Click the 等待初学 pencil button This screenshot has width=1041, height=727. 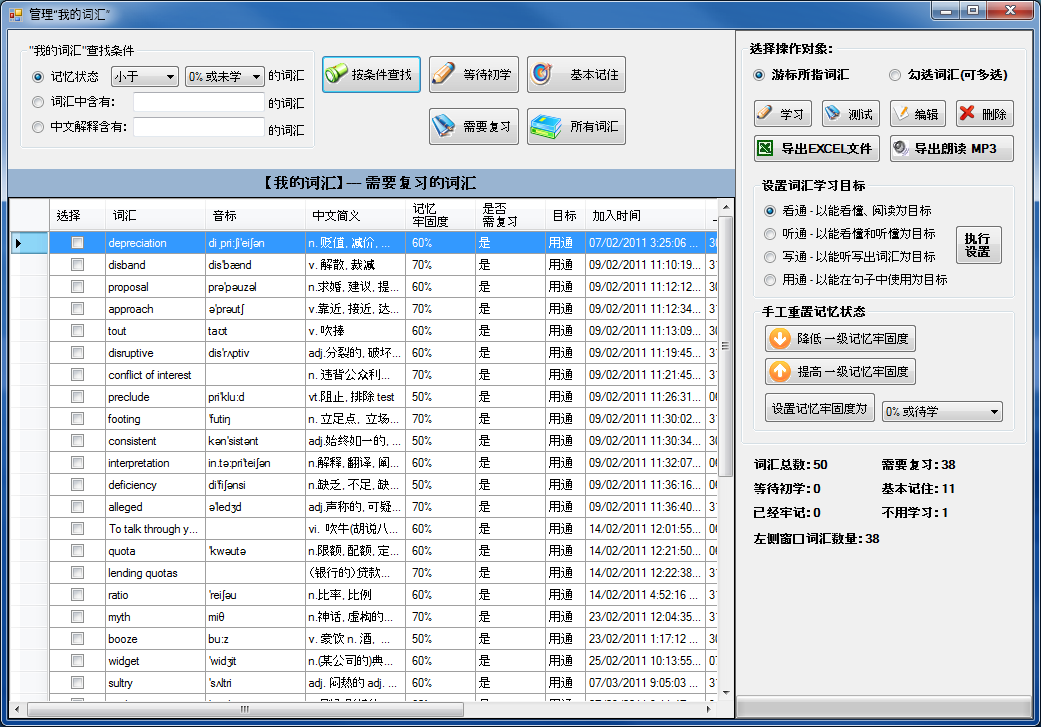tap(474, 75)
